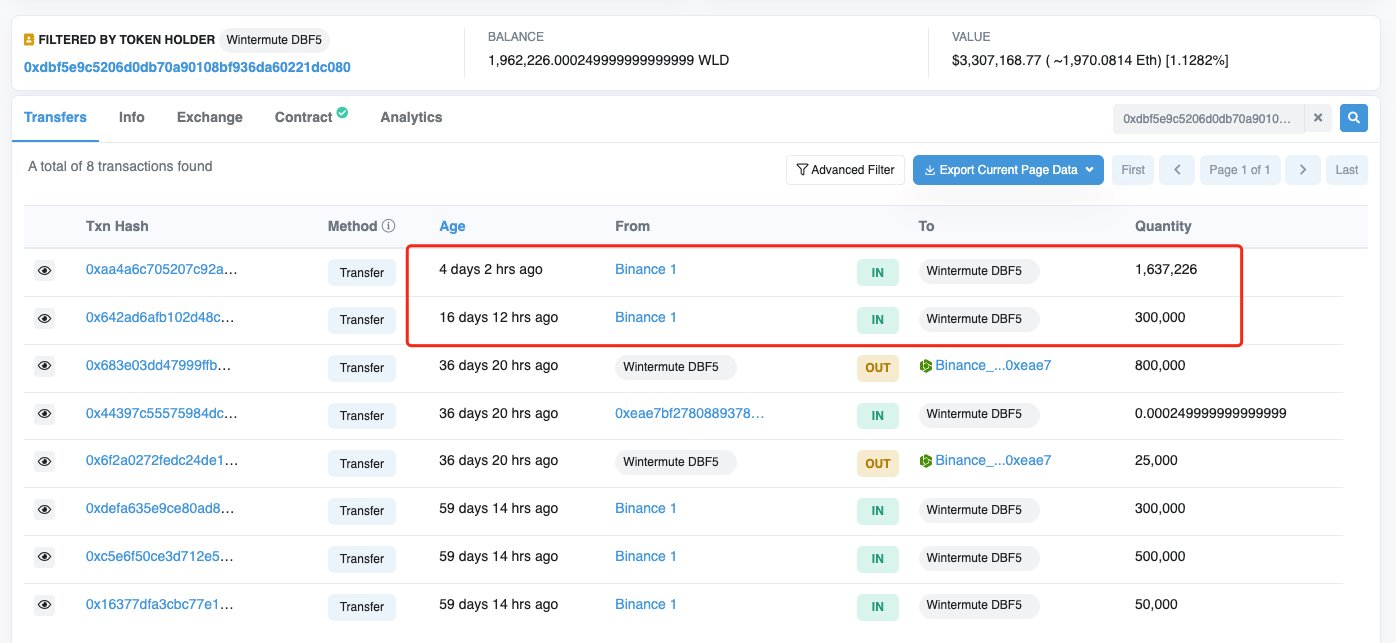Click the First page button
Image resolution: width=1396 pixels, height=643 pixels.
tap(1133, 170)
